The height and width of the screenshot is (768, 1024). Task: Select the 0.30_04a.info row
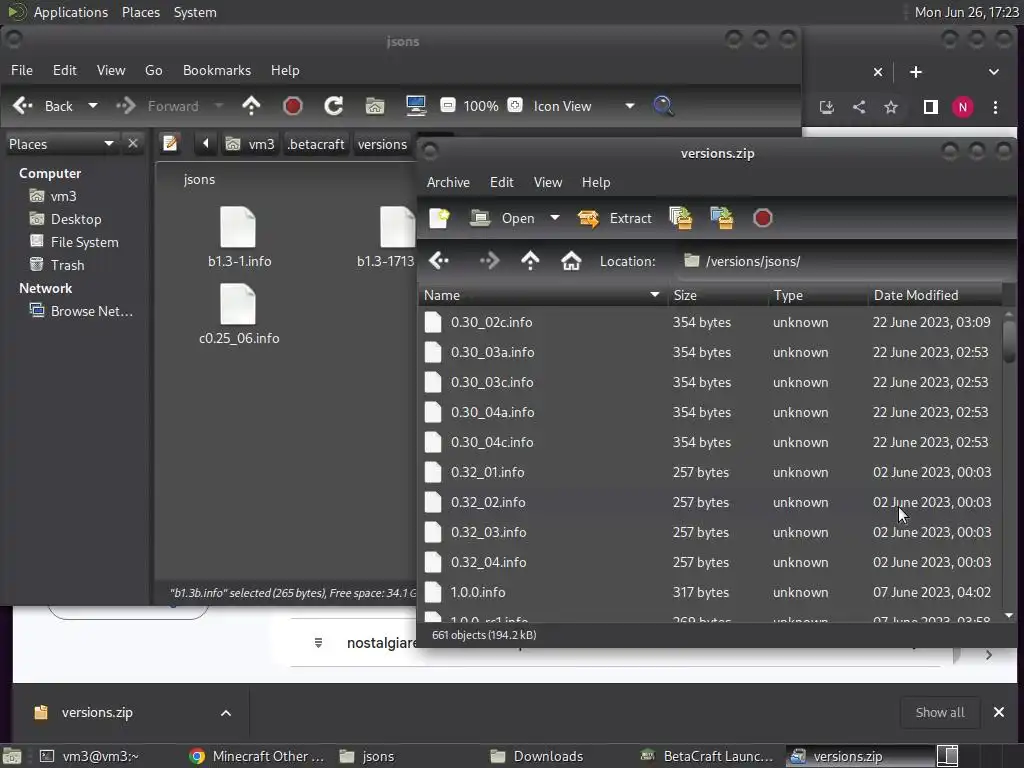tap(710, 412)
